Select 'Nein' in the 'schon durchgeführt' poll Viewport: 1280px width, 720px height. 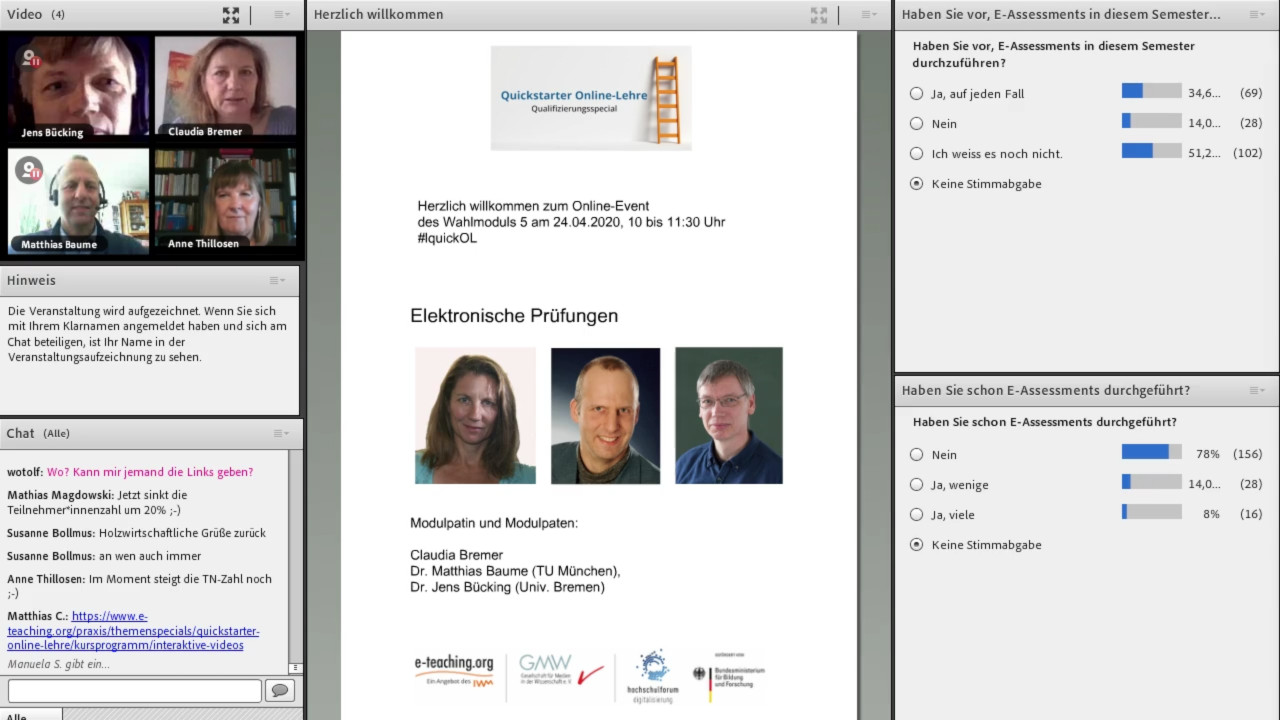(x=916, y=455)
